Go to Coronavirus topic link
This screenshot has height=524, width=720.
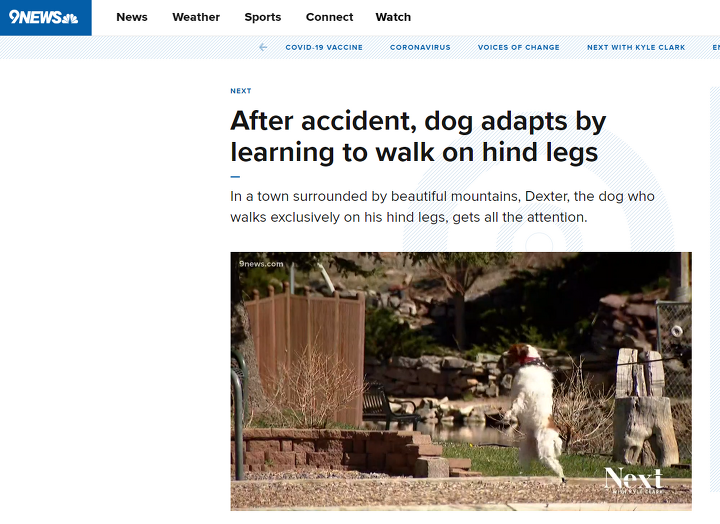click(x=420, y=47)
